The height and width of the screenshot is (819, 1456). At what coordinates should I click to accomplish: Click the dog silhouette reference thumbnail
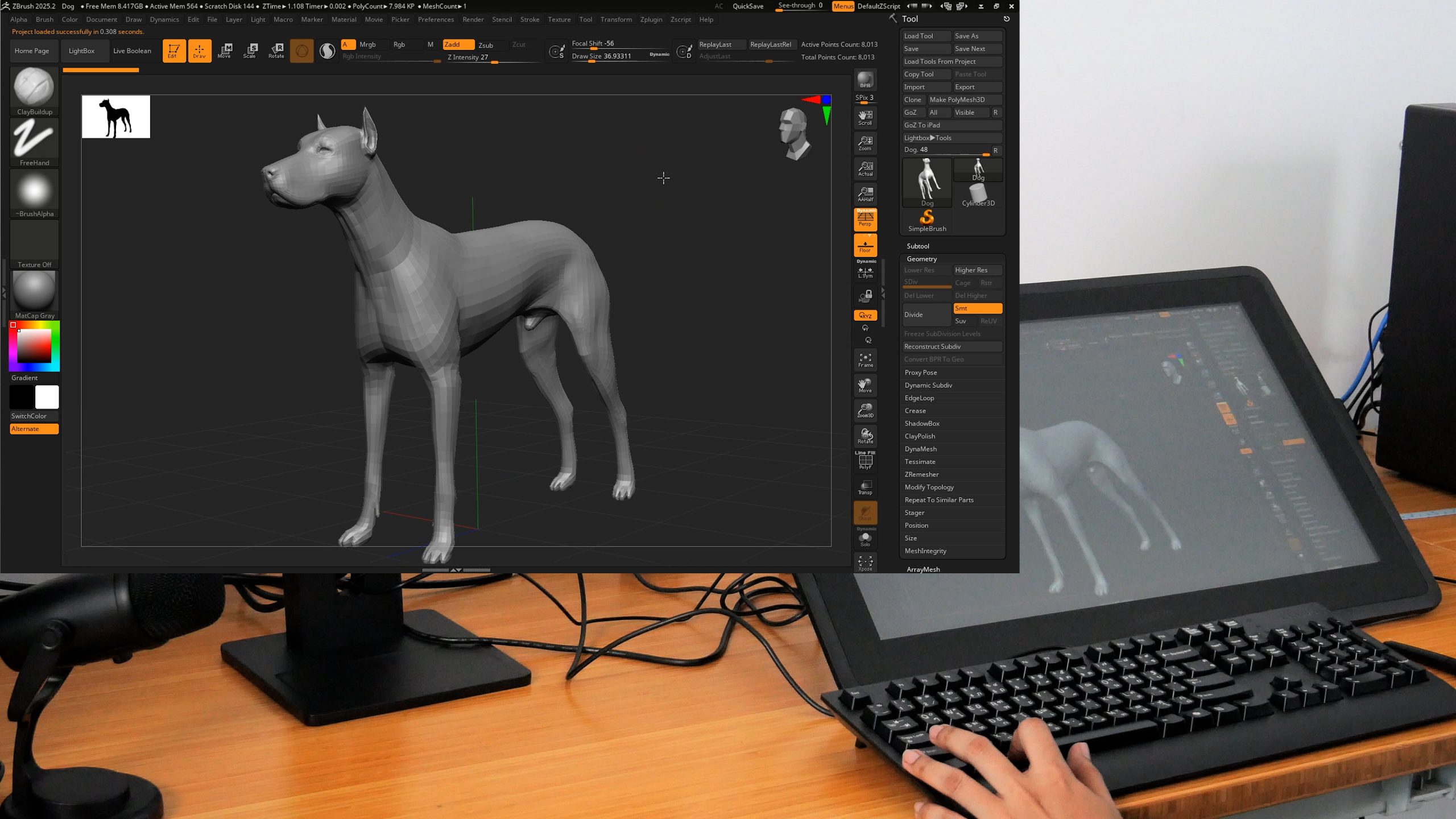point(116,117)
